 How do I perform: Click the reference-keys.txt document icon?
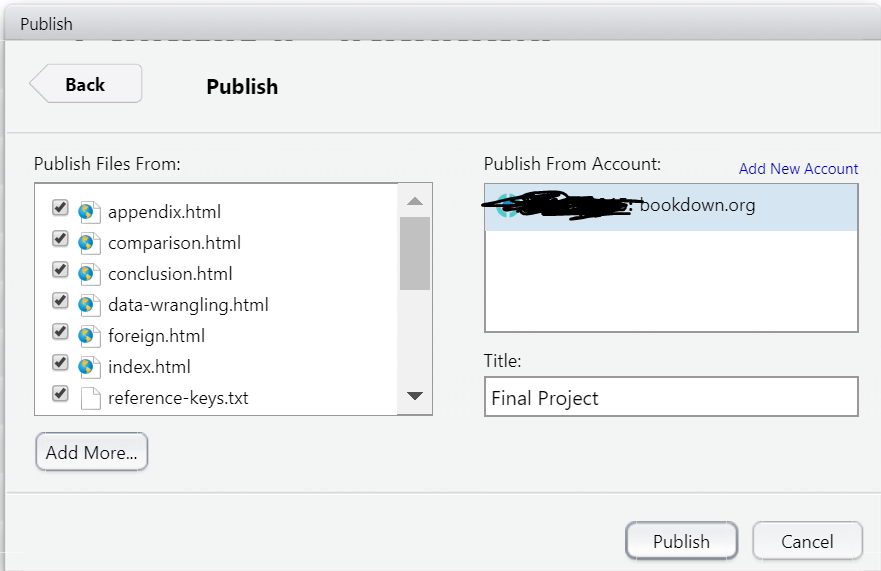tap(90, 398)
